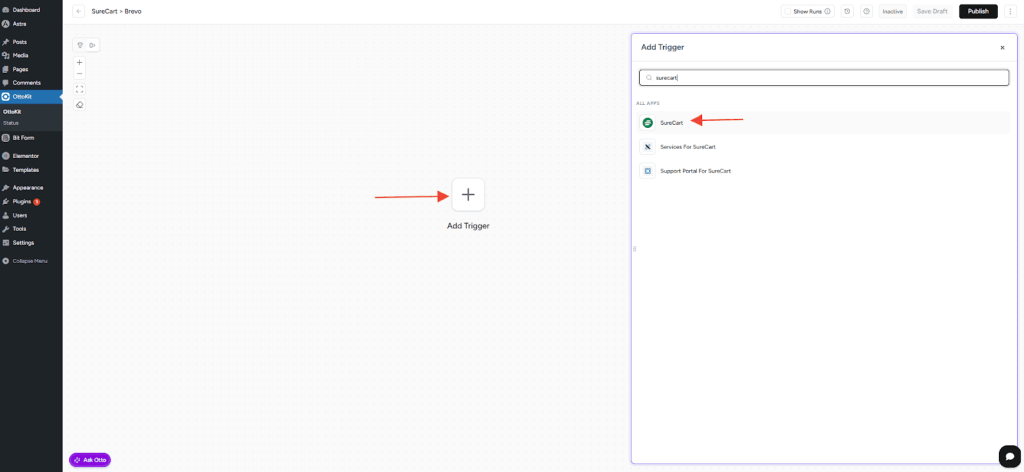Toggle the Inactive workflow status
The image size is (1024, 472).
coord(893,11)
